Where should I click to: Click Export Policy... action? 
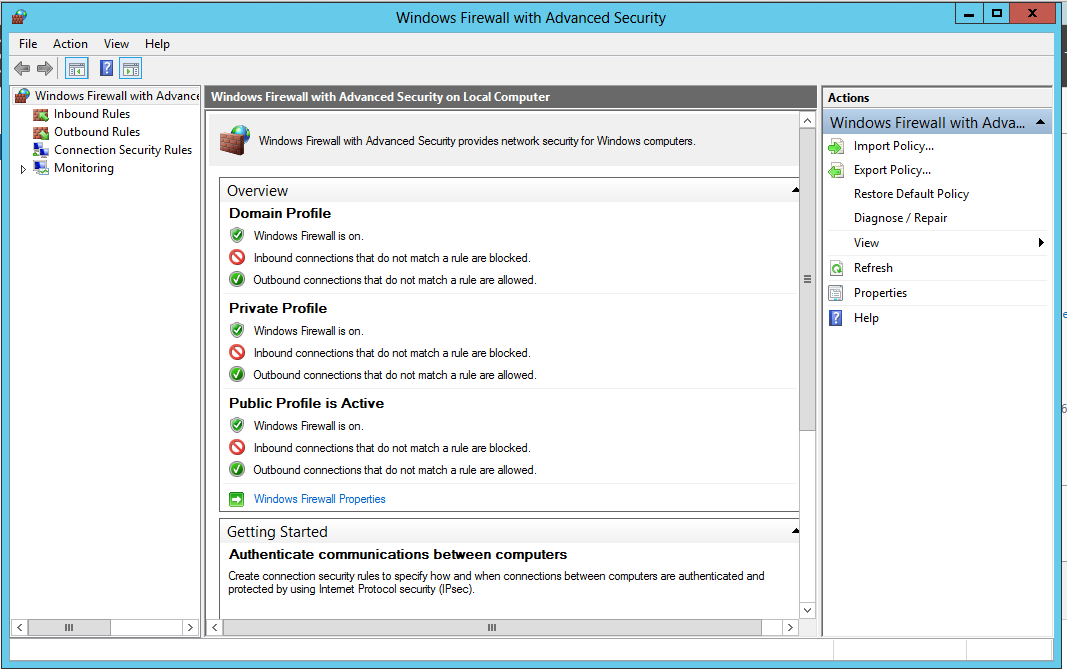892,170
